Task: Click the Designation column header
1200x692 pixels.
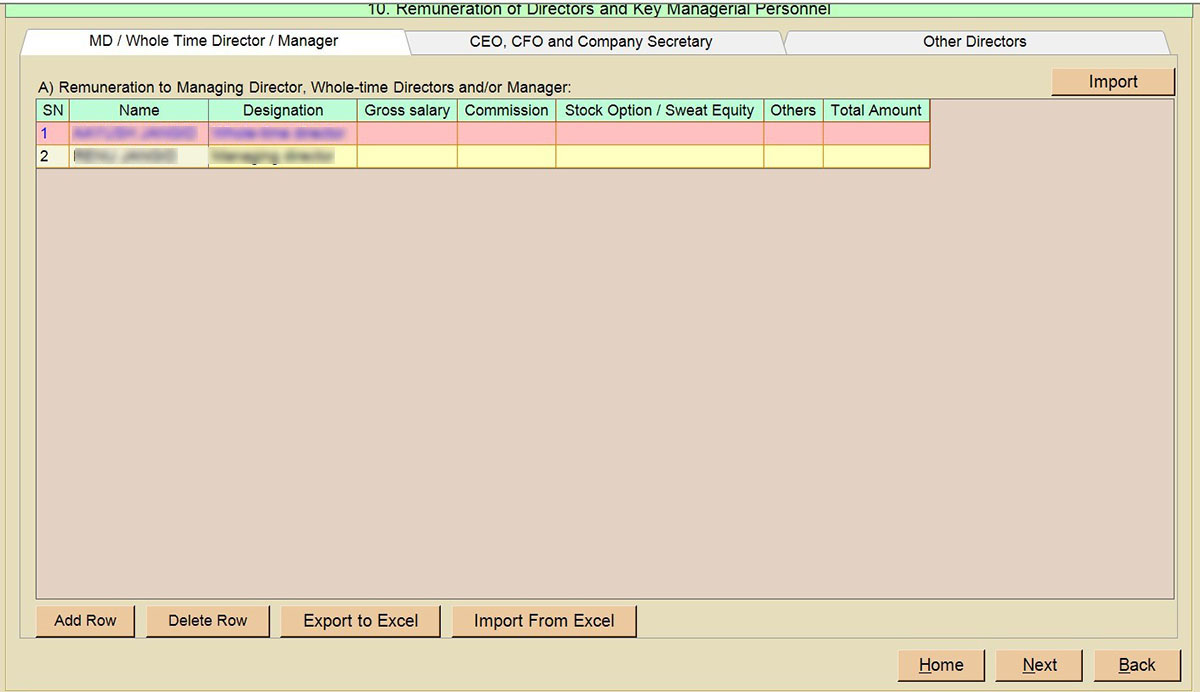Action: point(283,110)
